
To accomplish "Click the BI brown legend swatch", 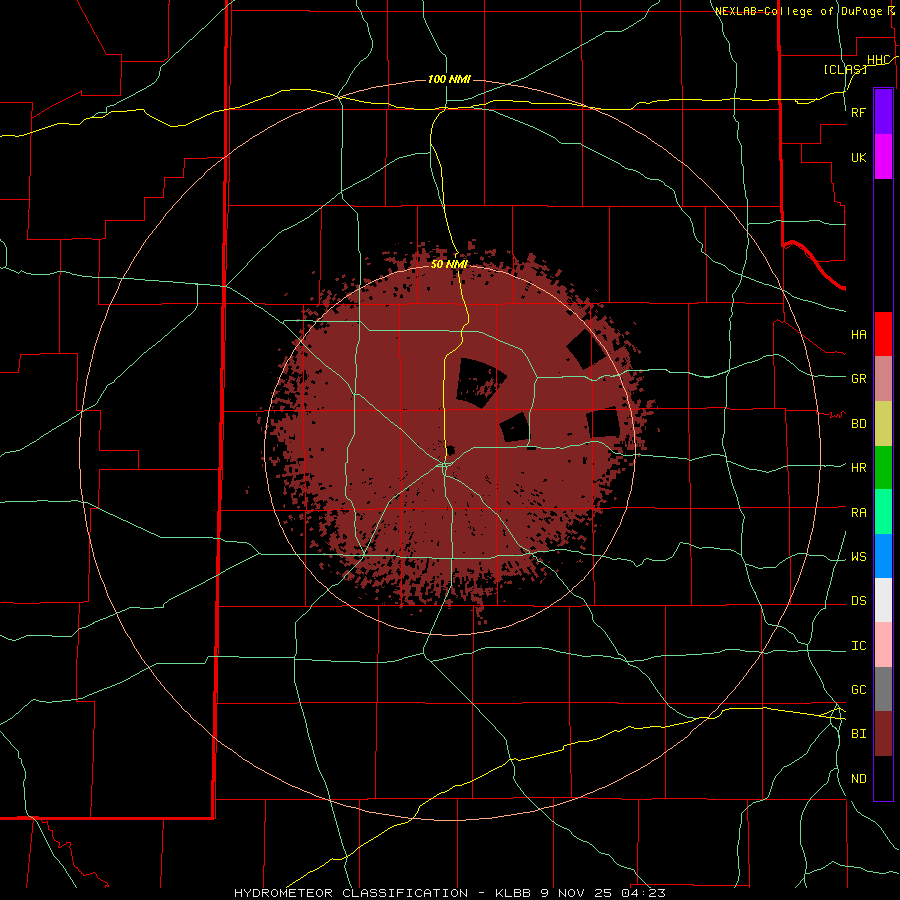I will pos(883,734).
